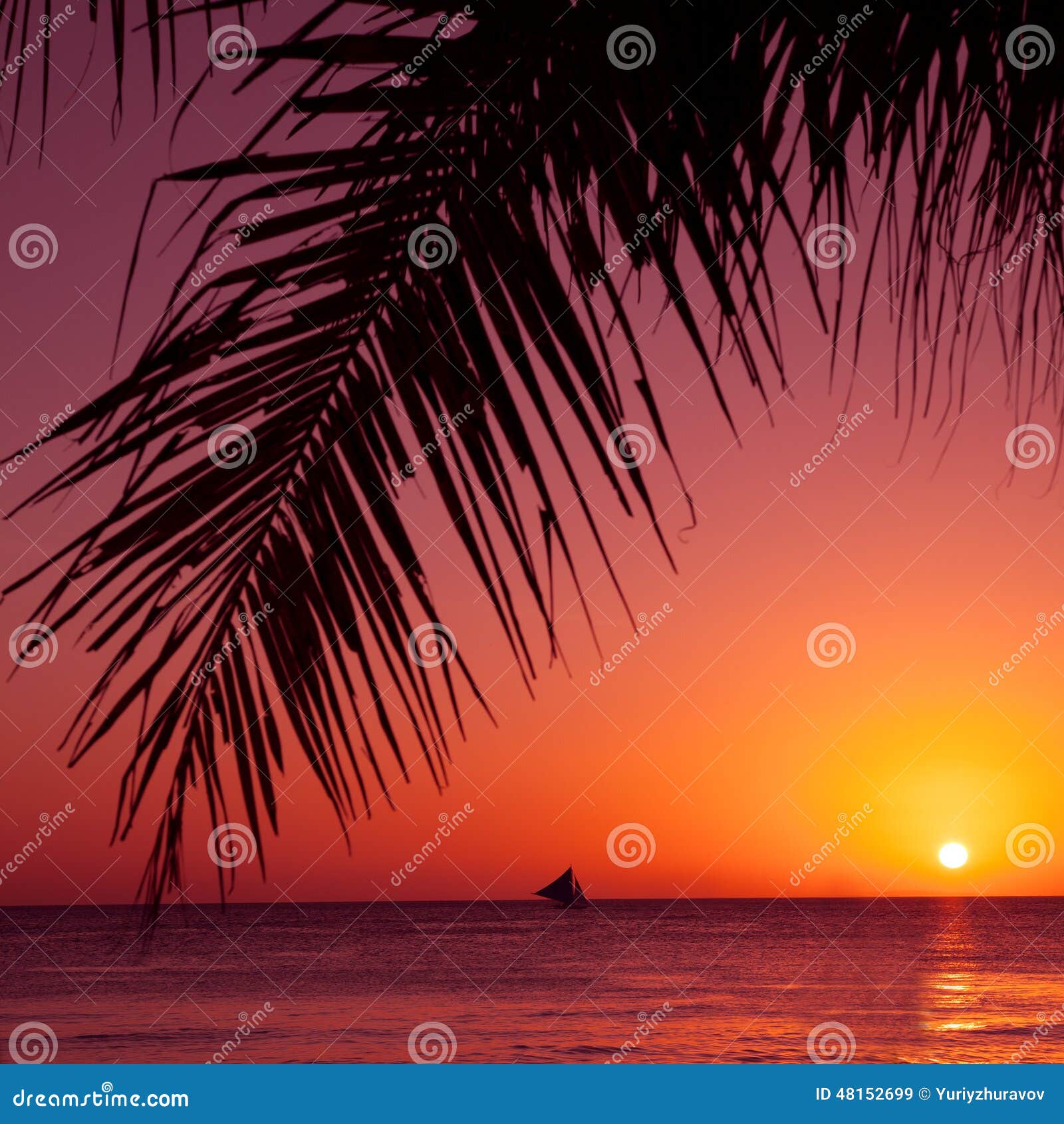The width and height of the screenshot is (1064, 1124).
Task: Click the spiral watermark over the sailboat
Action: [630, 845]
